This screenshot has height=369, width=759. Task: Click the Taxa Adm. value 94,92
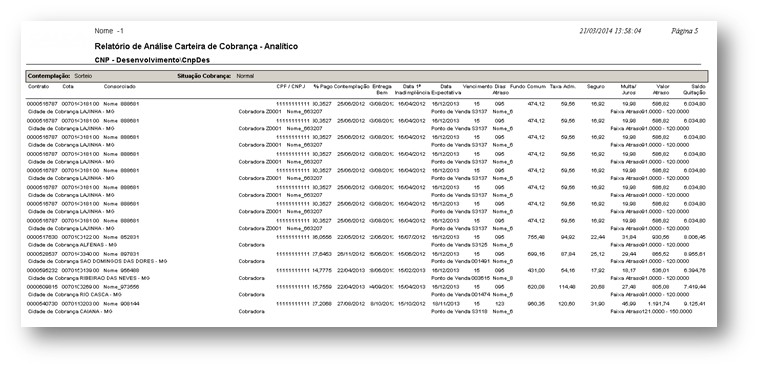point(567,237)
